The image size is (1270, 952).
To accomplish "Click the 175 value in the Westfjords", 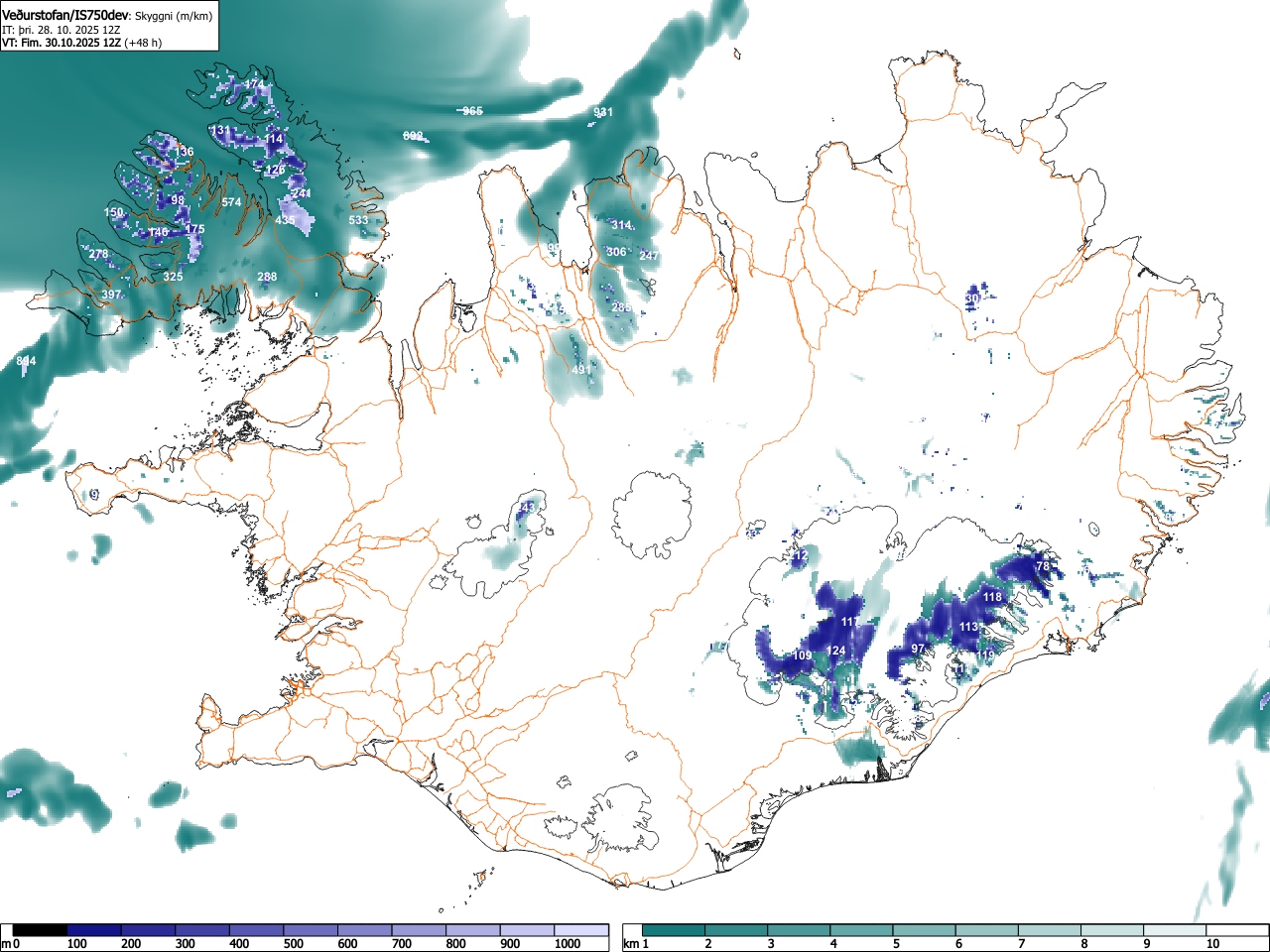I will click(x=194, y=229).
